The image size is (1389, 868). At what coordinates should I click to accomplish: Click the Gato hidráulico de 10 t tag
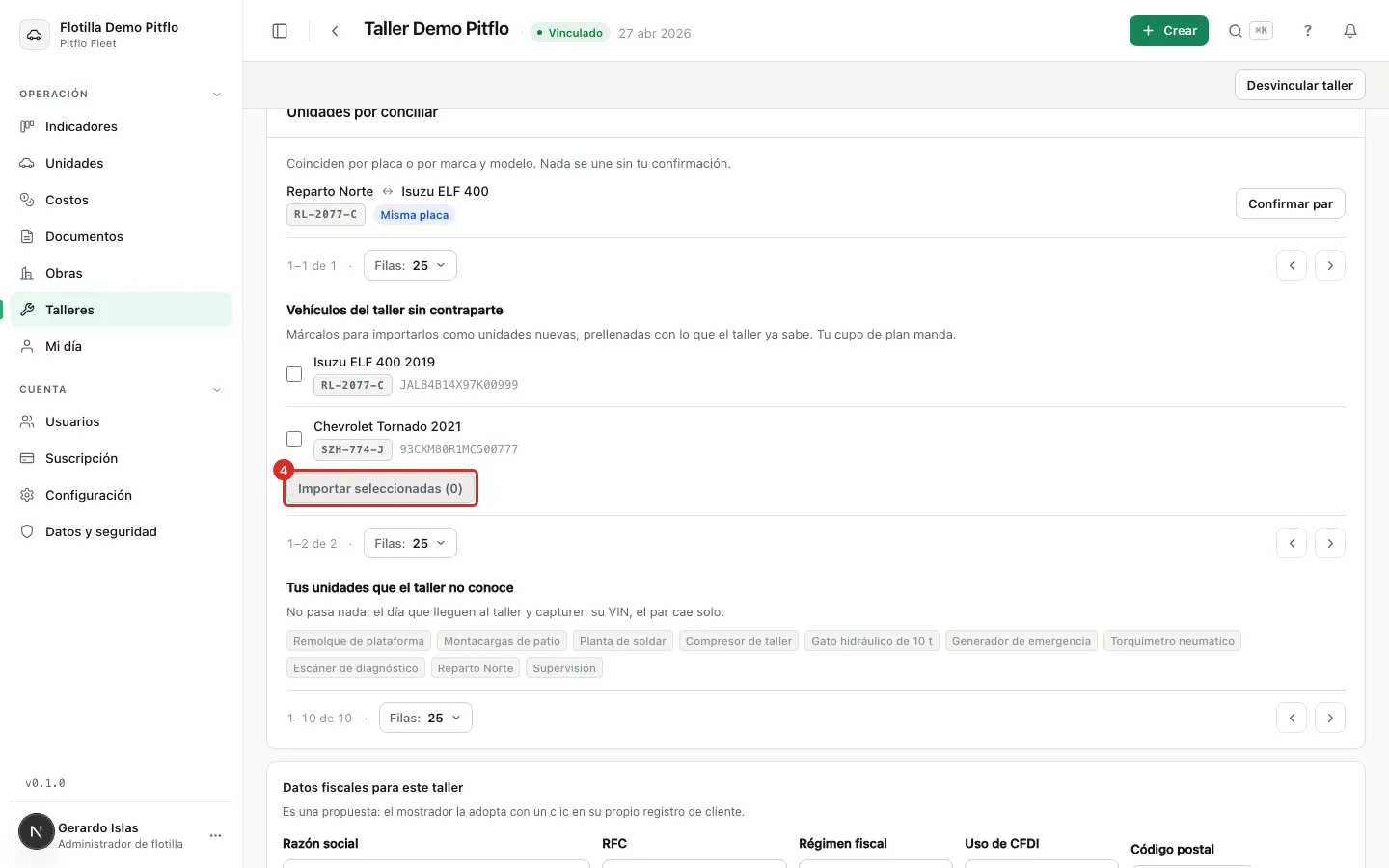(872, 641)
